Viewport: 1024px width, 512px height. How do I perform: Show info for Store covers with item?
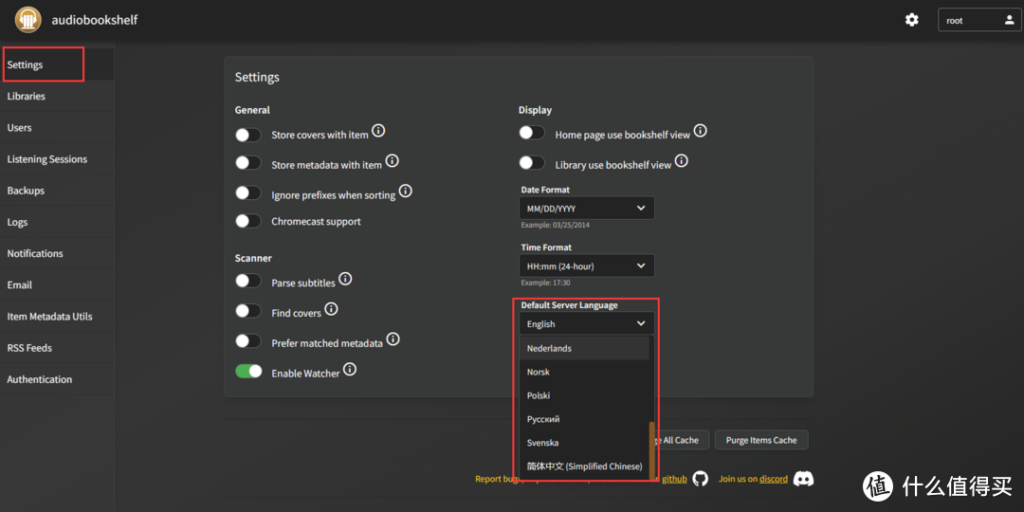[379, 132]
